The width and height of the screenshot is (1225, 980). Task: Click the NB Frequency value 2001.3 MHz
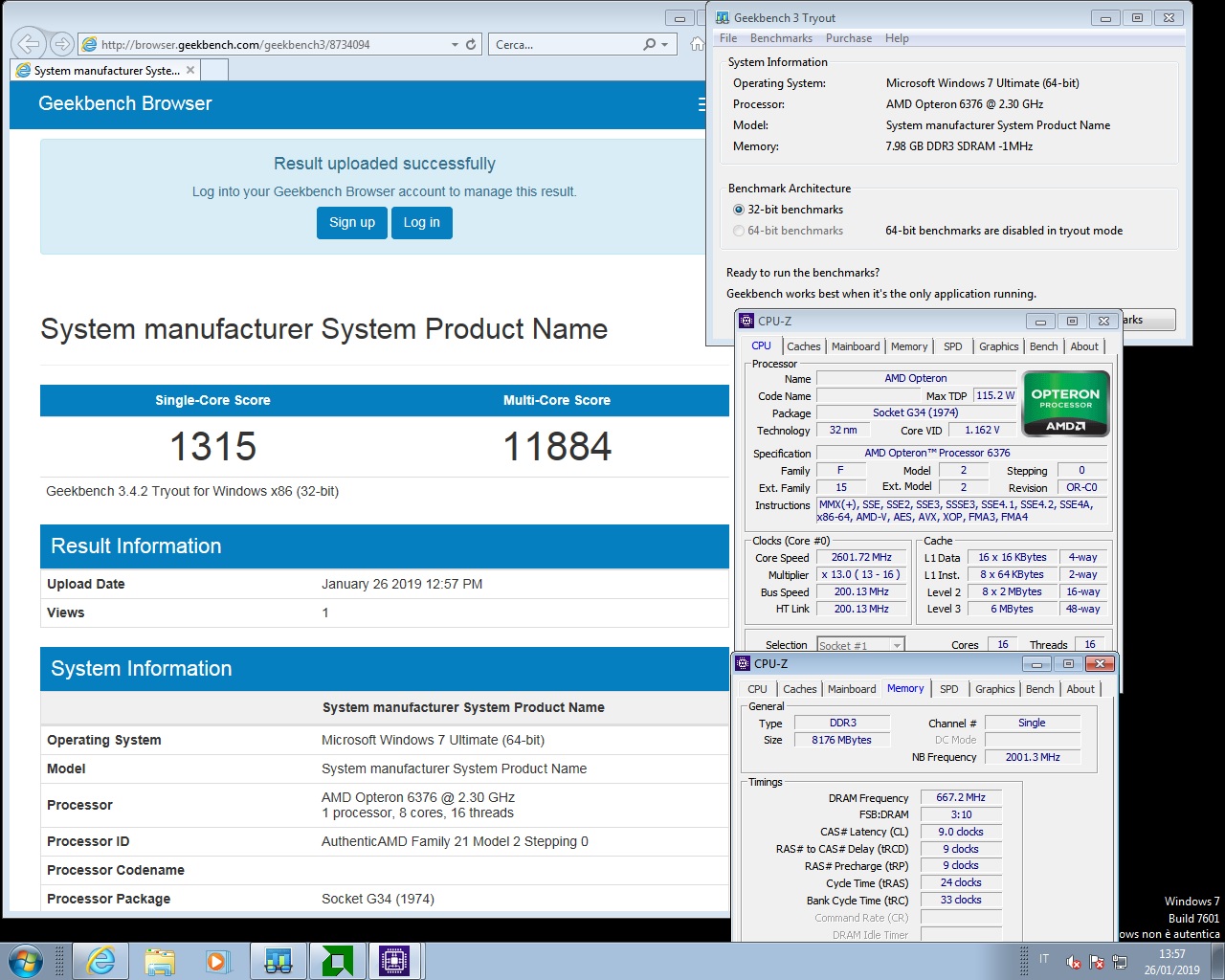click(1033, 757)
